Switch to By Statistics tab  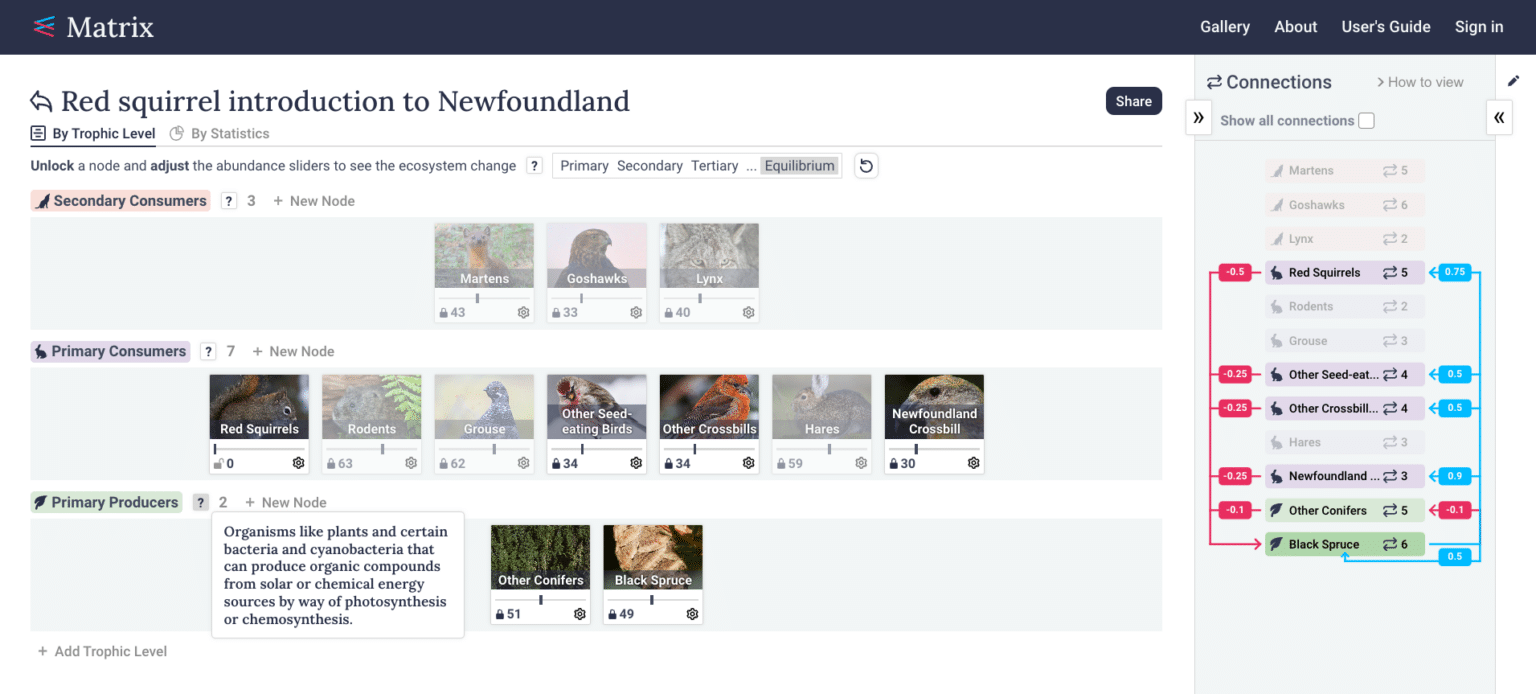[x=219, y=134]
